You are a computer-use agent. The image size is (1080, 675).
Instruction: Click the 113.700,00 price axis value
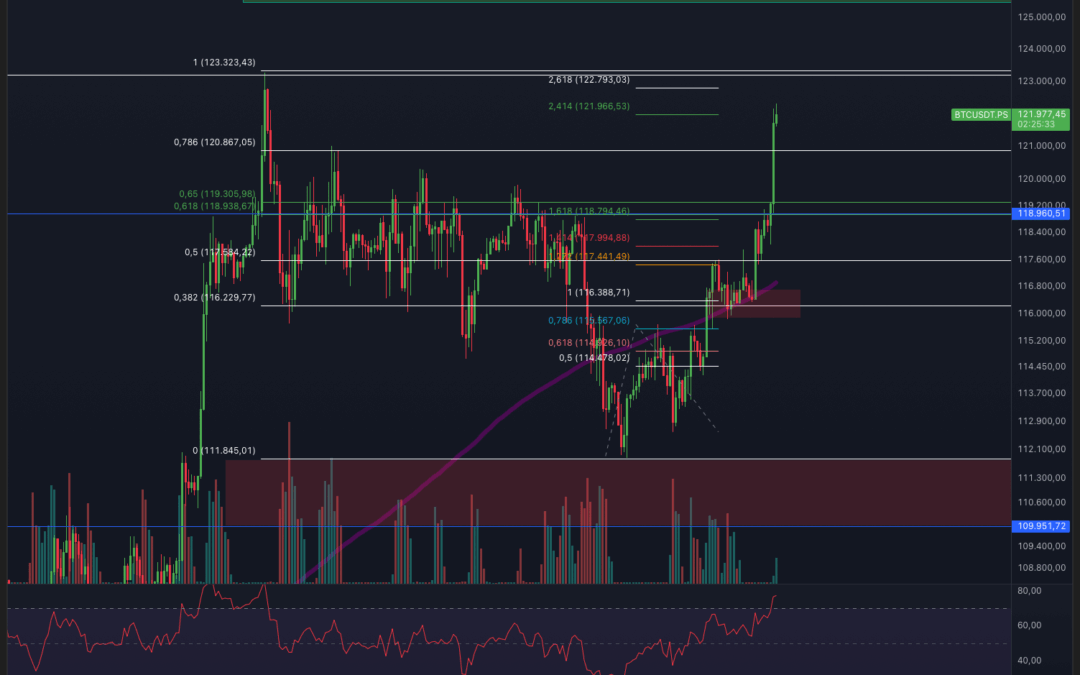tap(1041, 393)
